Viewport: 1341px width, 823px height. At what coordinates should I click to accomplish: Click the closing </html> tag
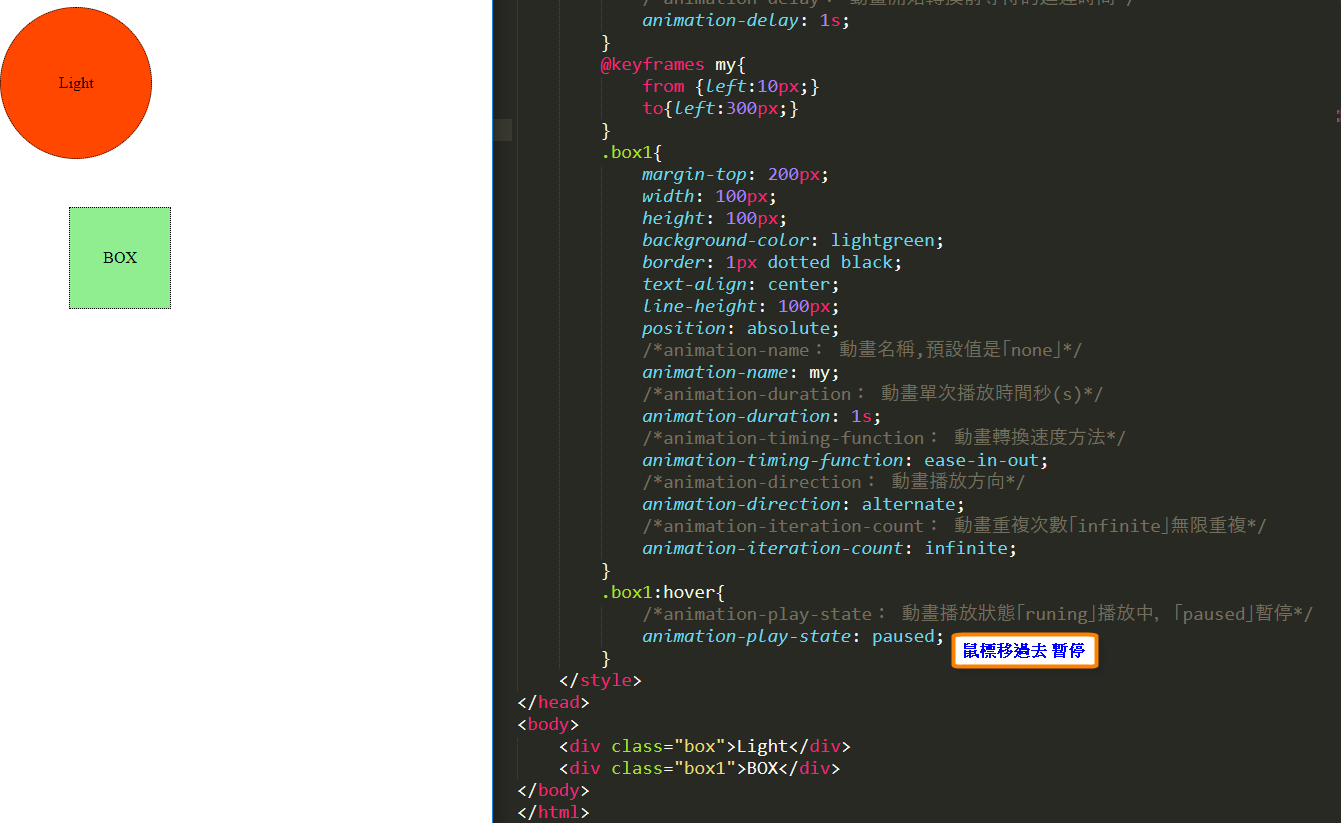pos(553,812)
